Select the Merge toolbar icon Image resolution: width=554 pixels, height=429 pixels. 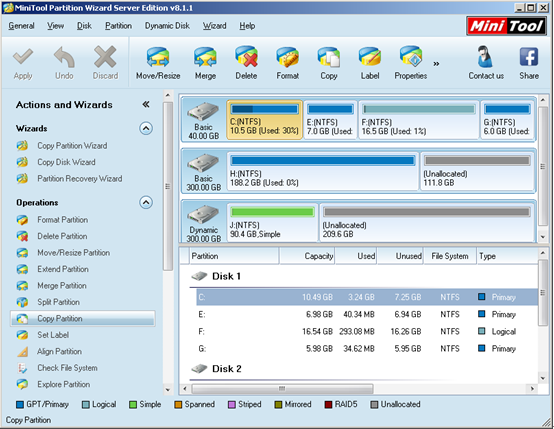coord(205,57)
